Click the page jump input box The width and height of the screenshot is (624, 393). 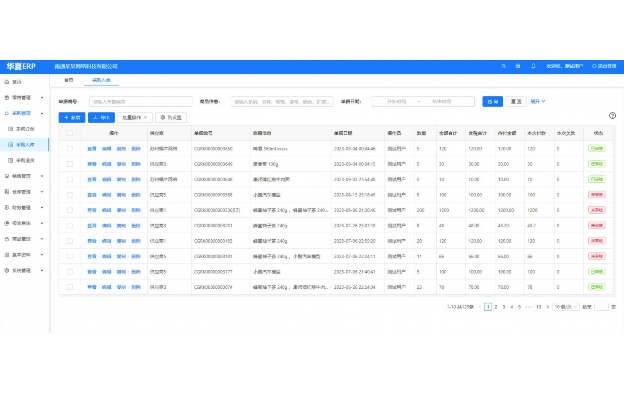click(x=601, y=307)
